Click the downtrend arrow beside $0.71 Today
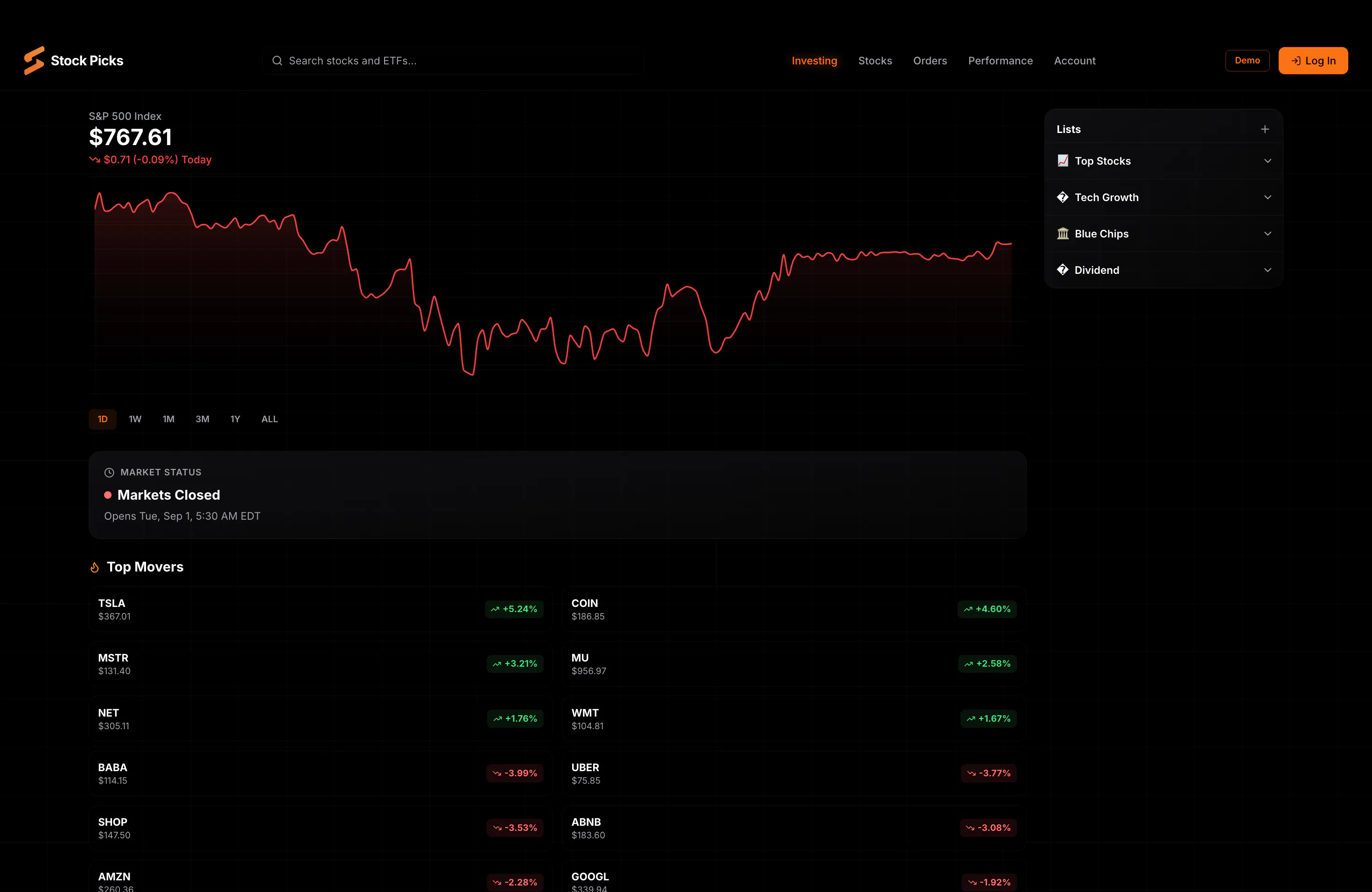 [95, 160]
